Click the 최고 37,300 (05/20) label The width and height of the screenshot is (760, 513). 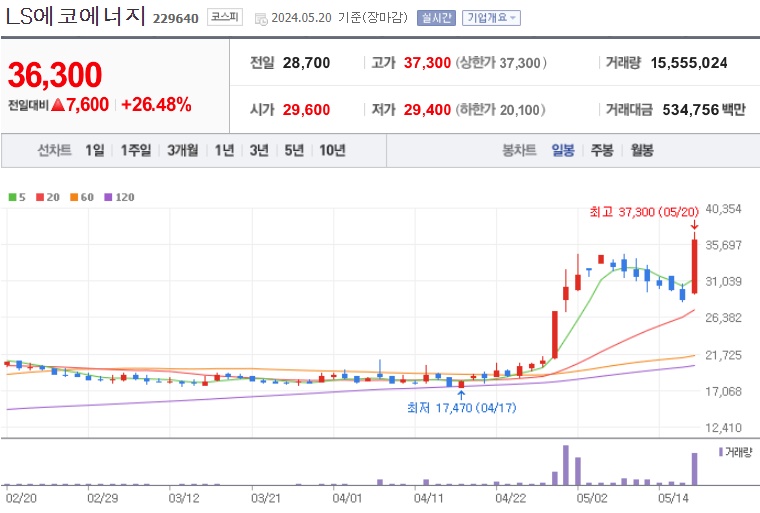pos(644,212)
